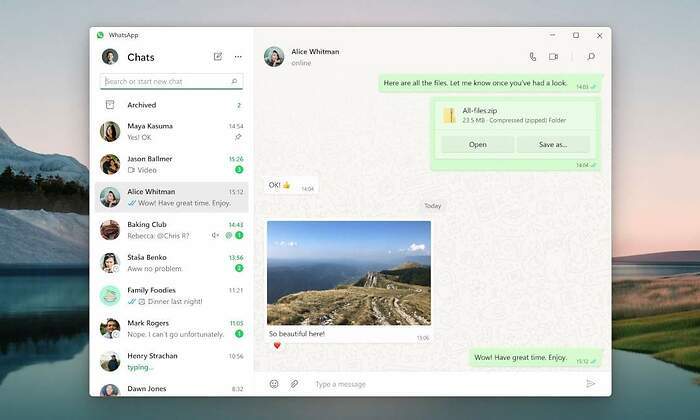Screen dimensions: 700x420
Task: Open the Mark Rogers chat
Action: (171, 329)
